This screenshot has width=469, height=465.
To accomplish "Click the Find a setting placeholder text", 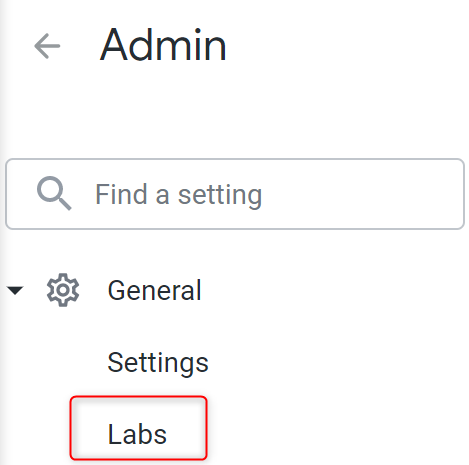I will tap(179, 195).
